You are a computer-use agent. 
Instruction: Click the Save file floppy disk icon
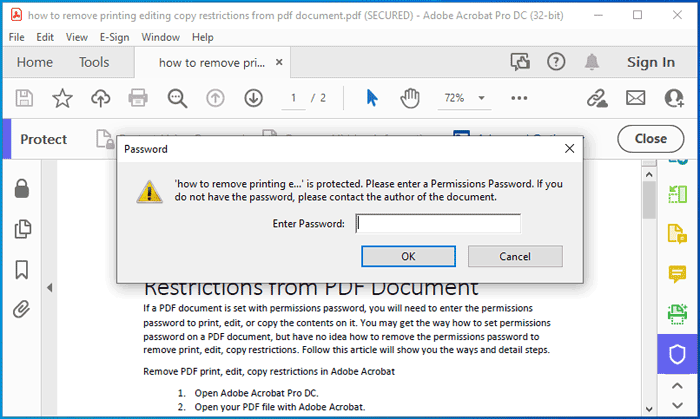click(24, 98)
